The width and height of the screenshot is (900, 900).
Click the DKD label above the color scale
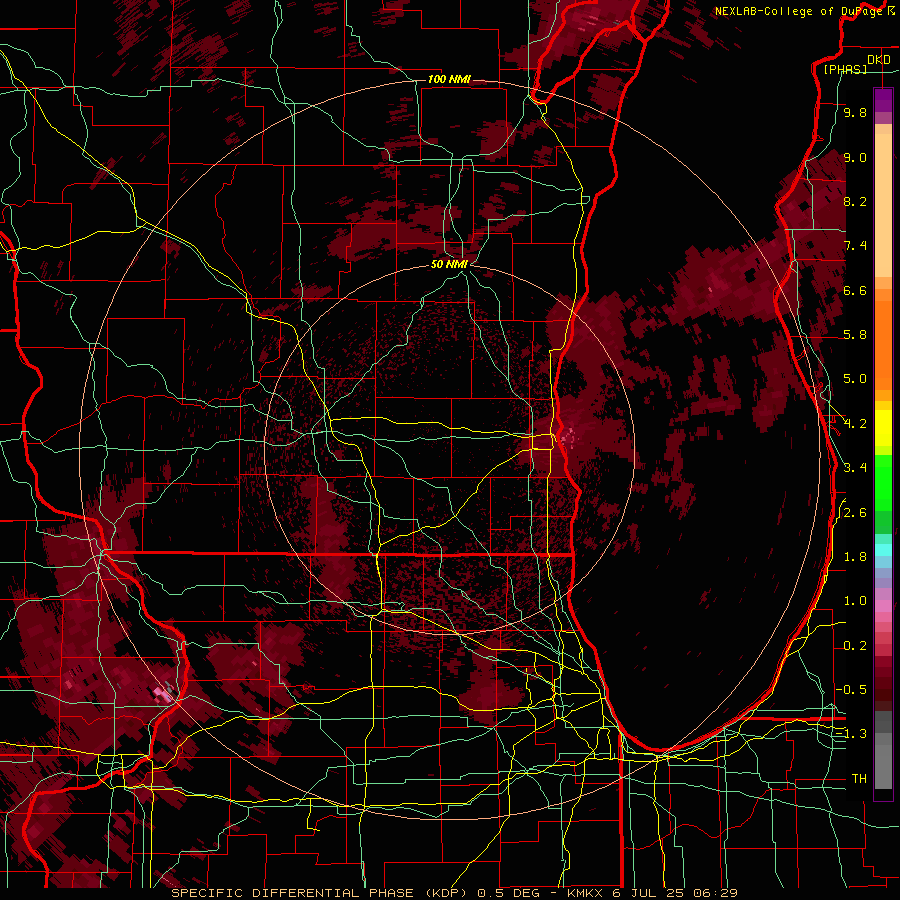879,60
